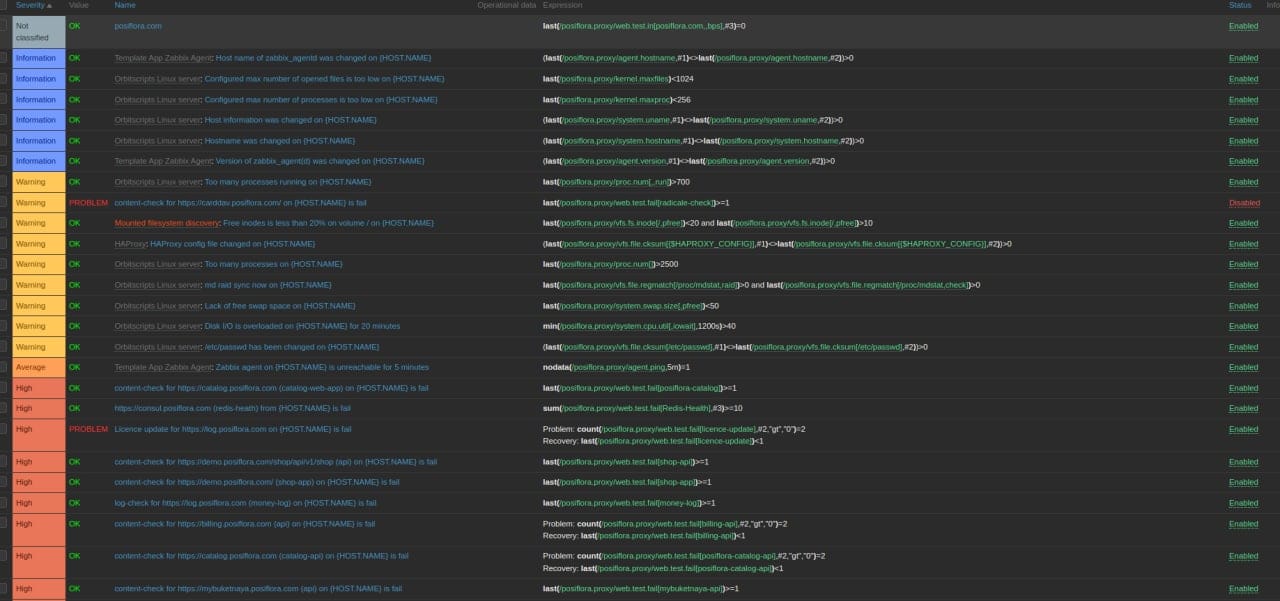
Task: Open Orbitscripts Linux server link on md raid row
Action: 158,285
